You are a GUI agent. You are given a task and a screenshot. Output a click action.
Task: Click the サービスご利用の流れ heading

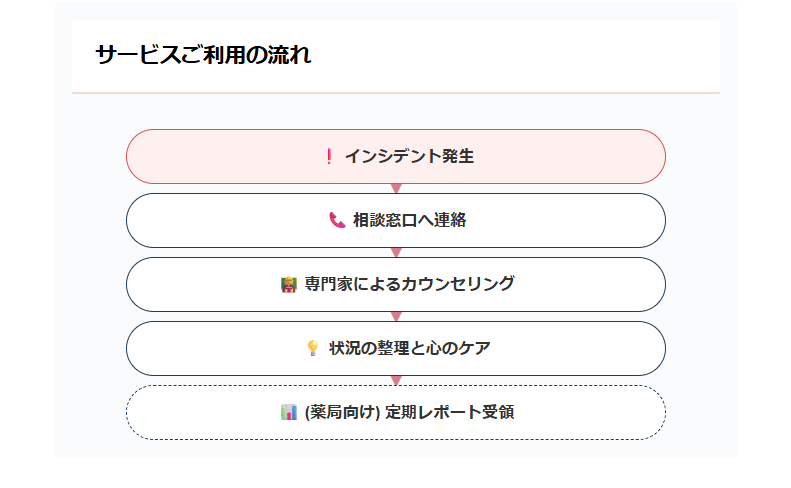click(203, 55)
